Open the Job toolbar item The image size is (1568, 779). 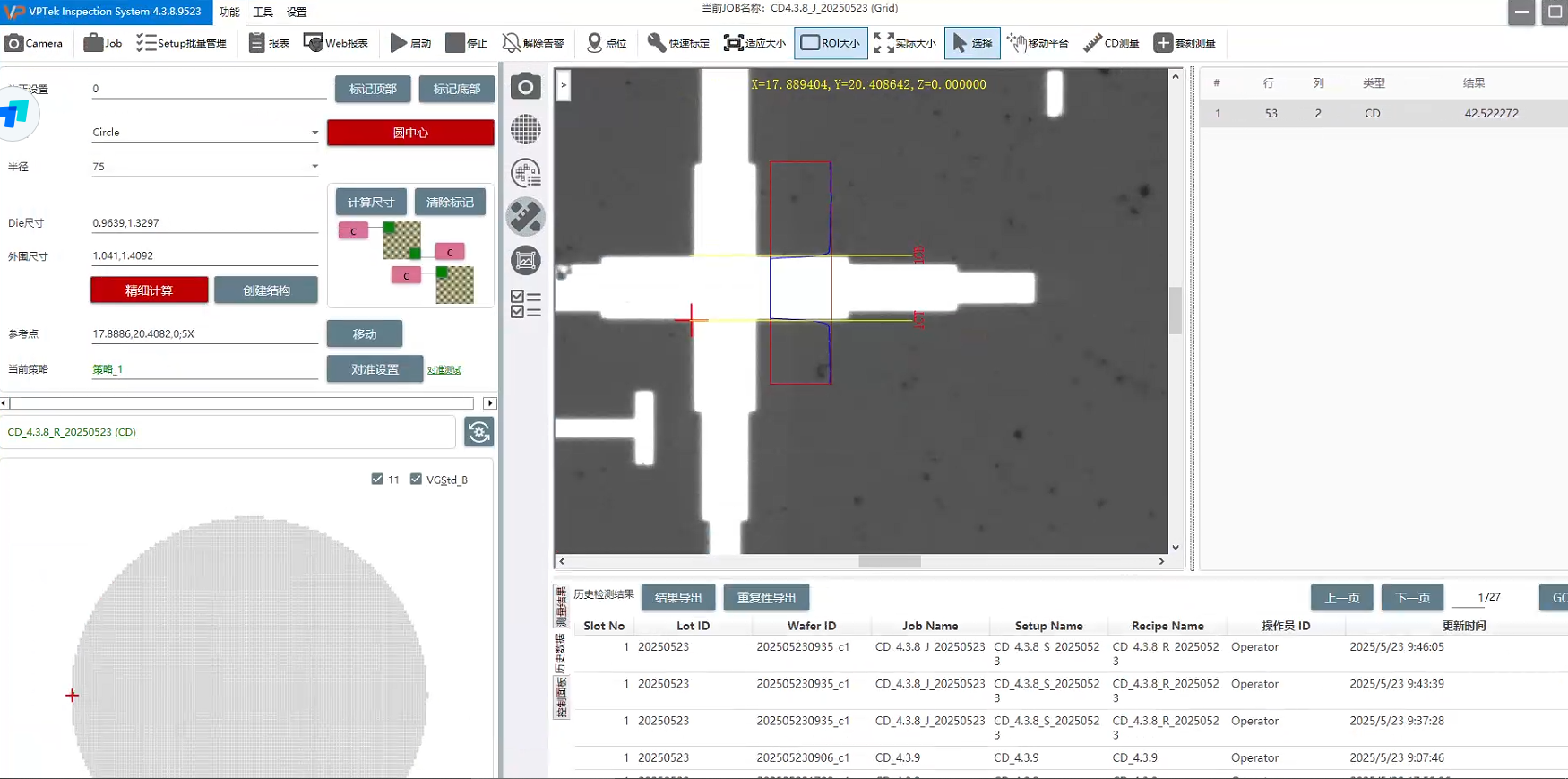click(x=103, y=43)
